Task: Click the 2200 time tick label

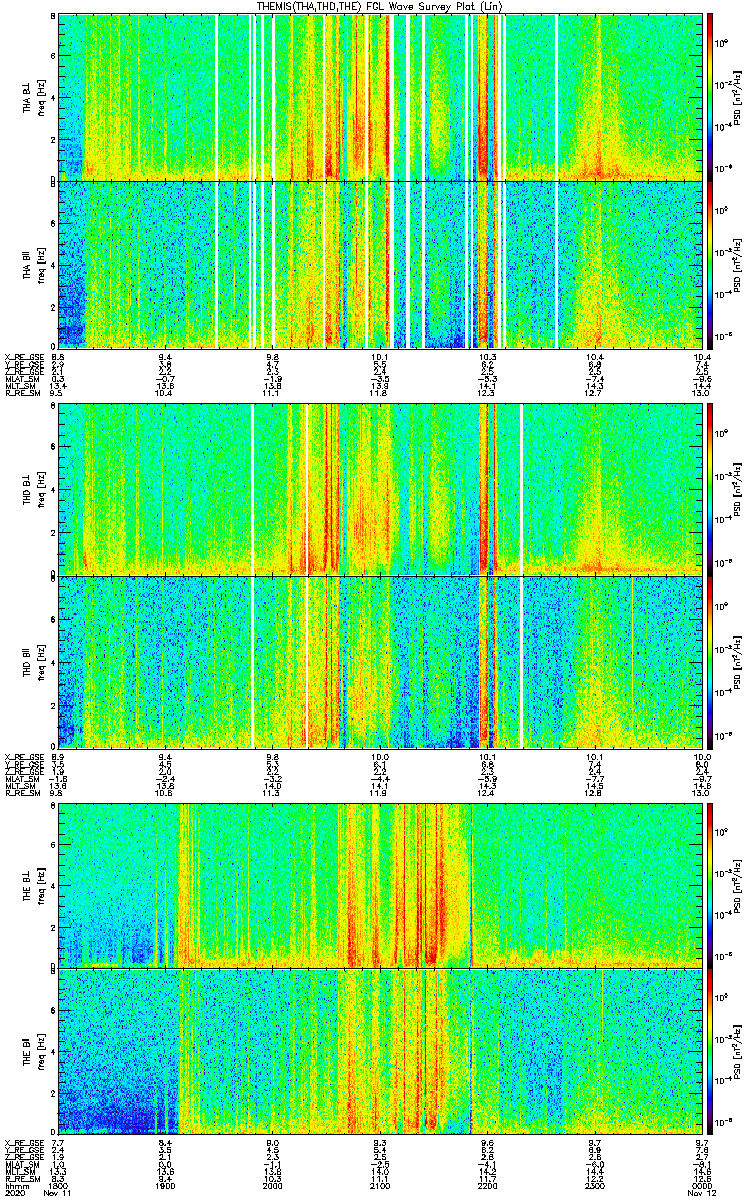Action: click(x=488, y=1187)
